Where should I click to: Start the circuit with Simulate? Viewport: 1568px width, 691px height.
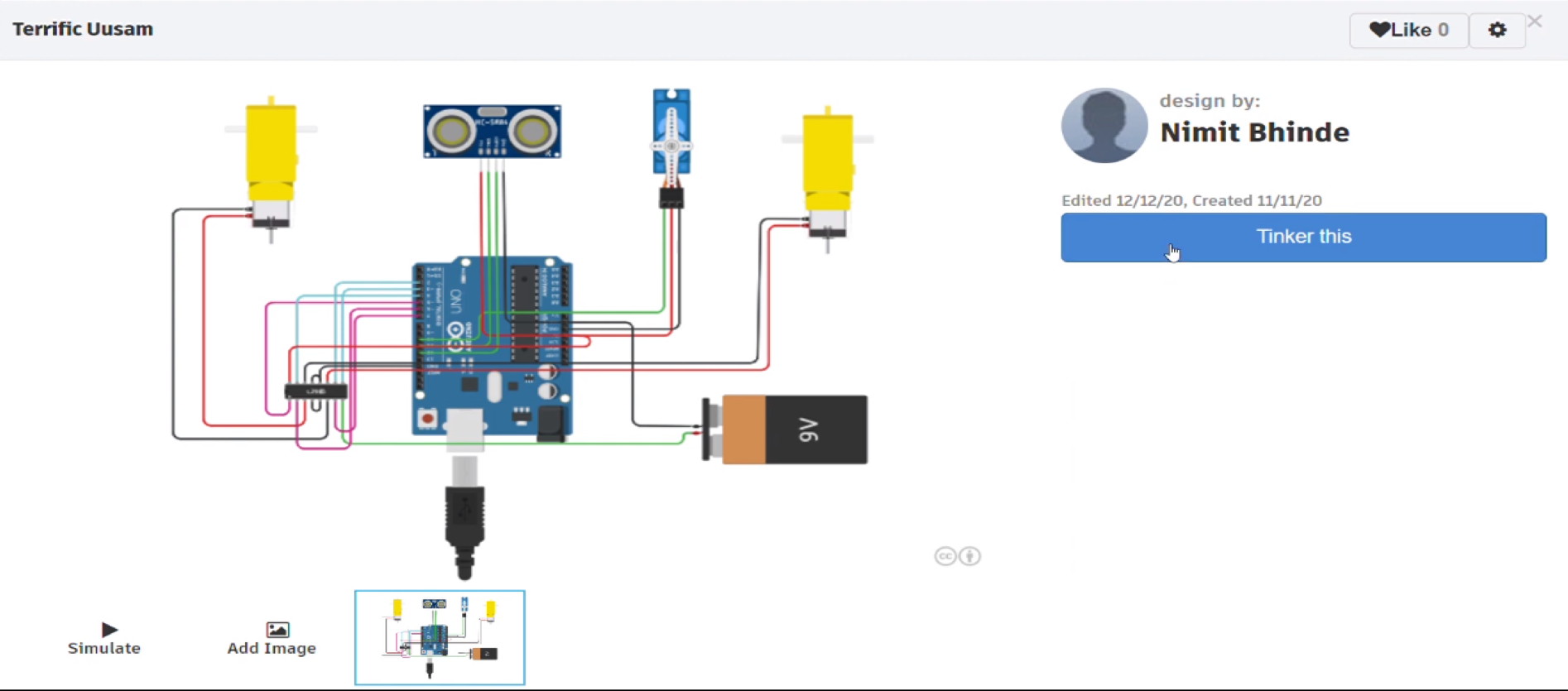[104, 639]
